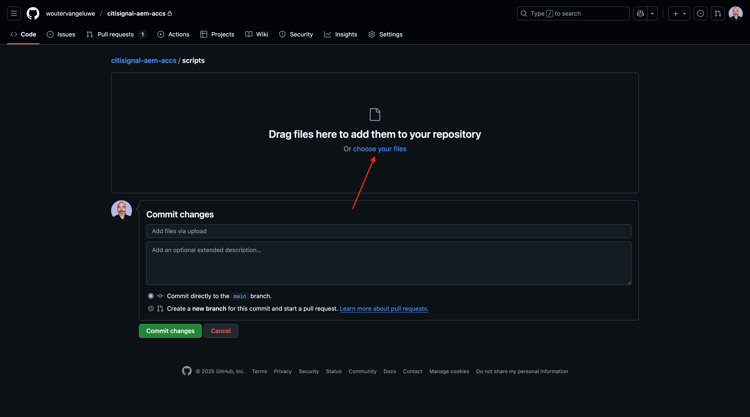
Task: Switch to the Issues tab
Action: coord(61,34)
